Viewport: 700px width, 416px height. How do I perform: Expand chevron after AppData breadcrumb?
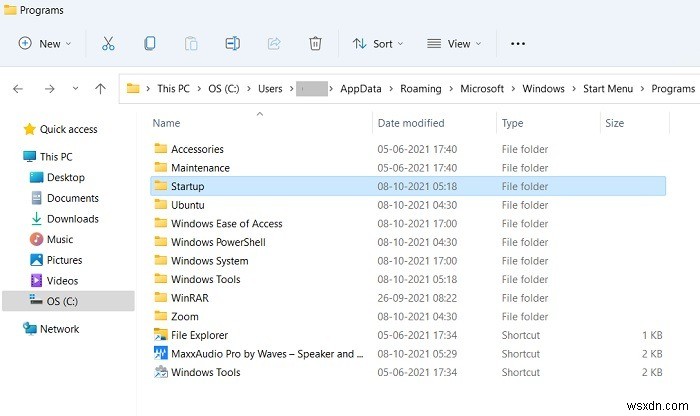[391, 89]
